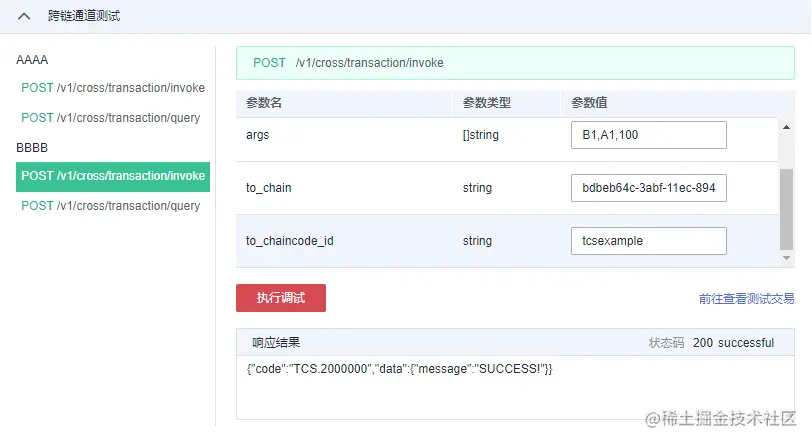
Task: Click the POST endpoint banner at top
Action: click(515, 63)
